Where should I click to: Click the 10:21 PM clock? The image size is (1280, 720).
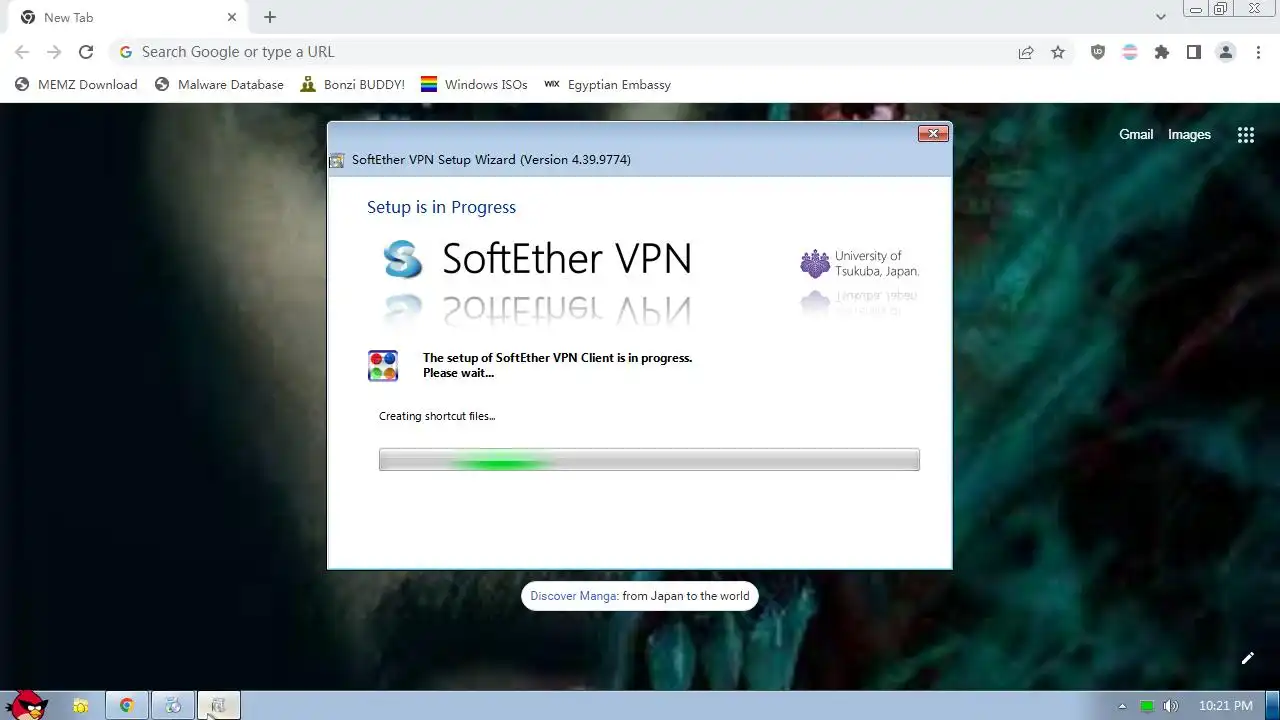[1226, 706]
